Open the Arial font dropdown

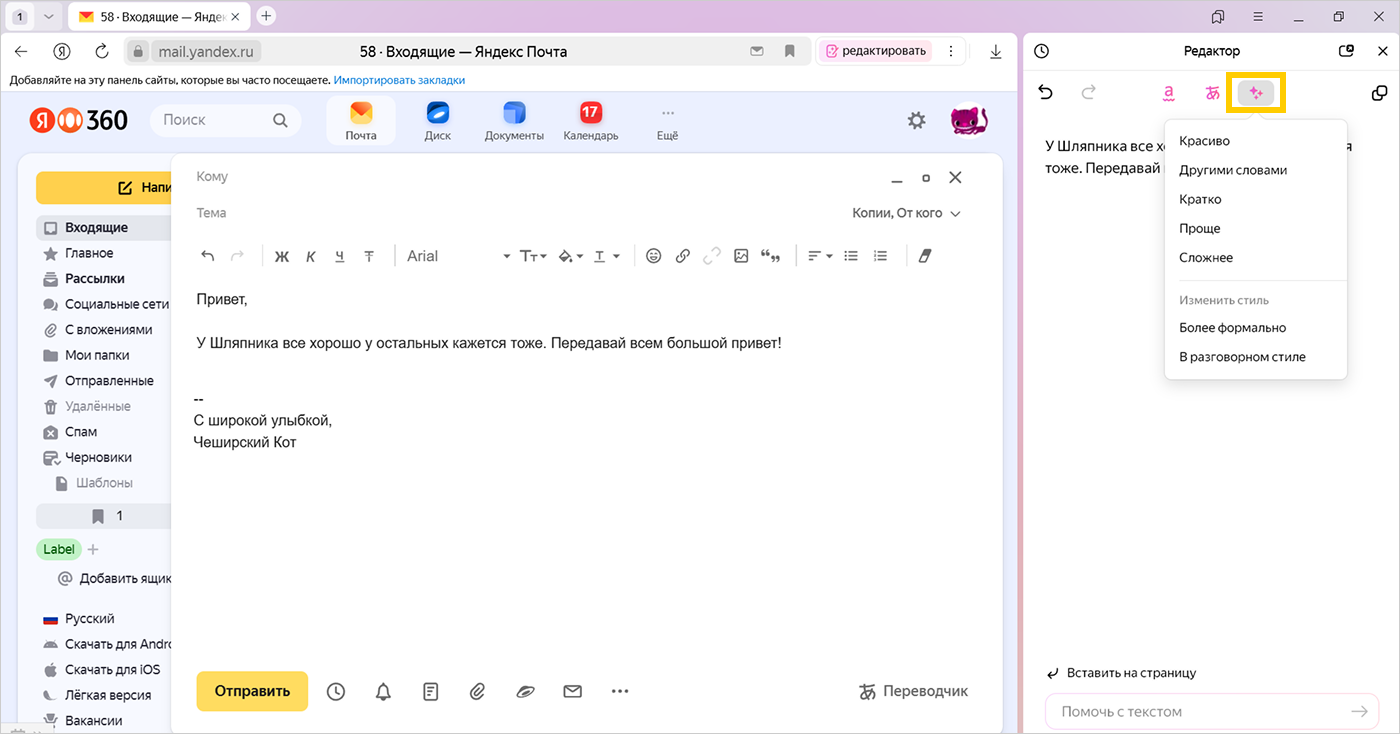458,256
